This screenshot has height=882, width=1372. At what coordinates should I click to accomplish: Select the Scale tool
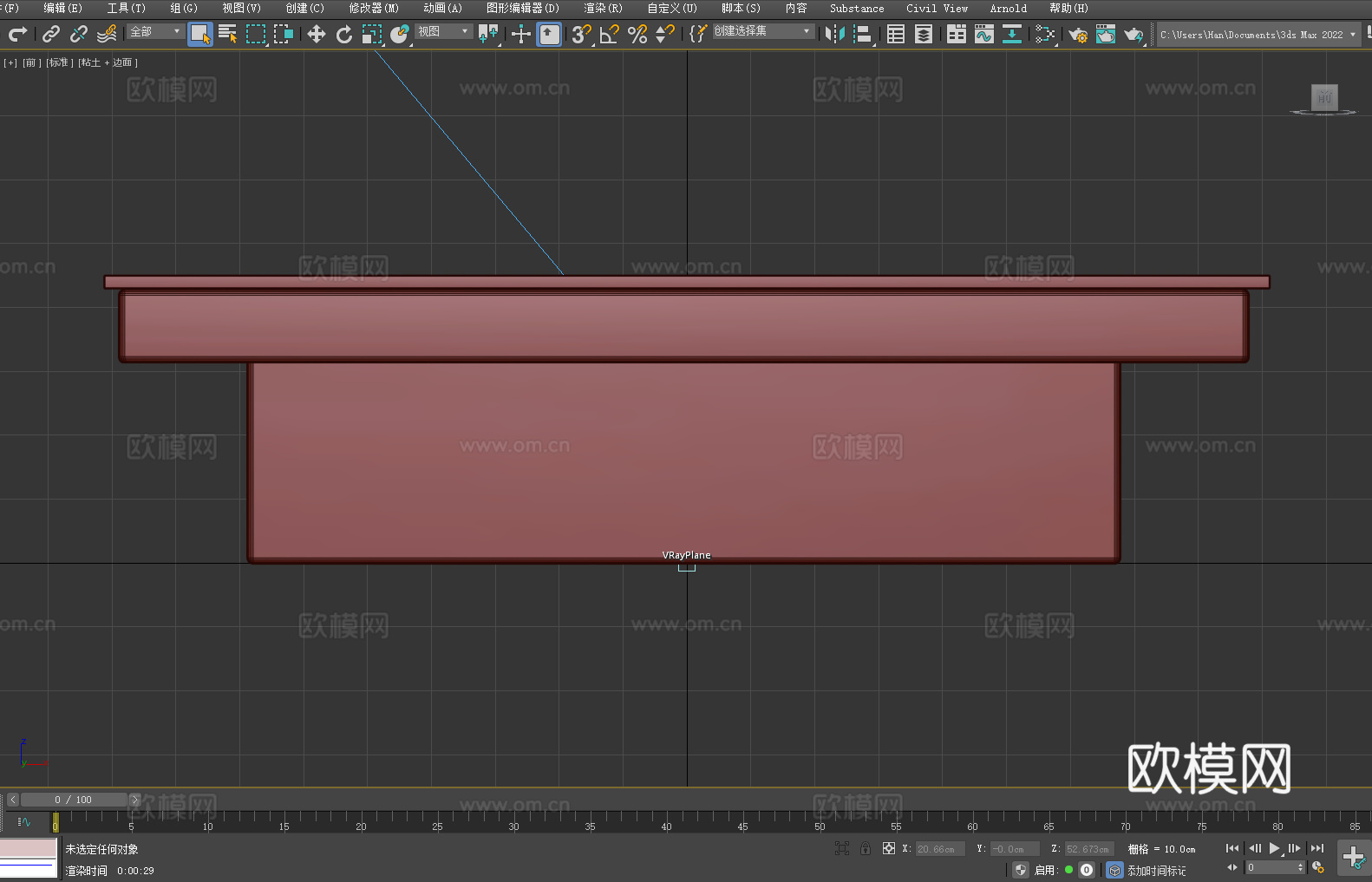pos(372,34)
